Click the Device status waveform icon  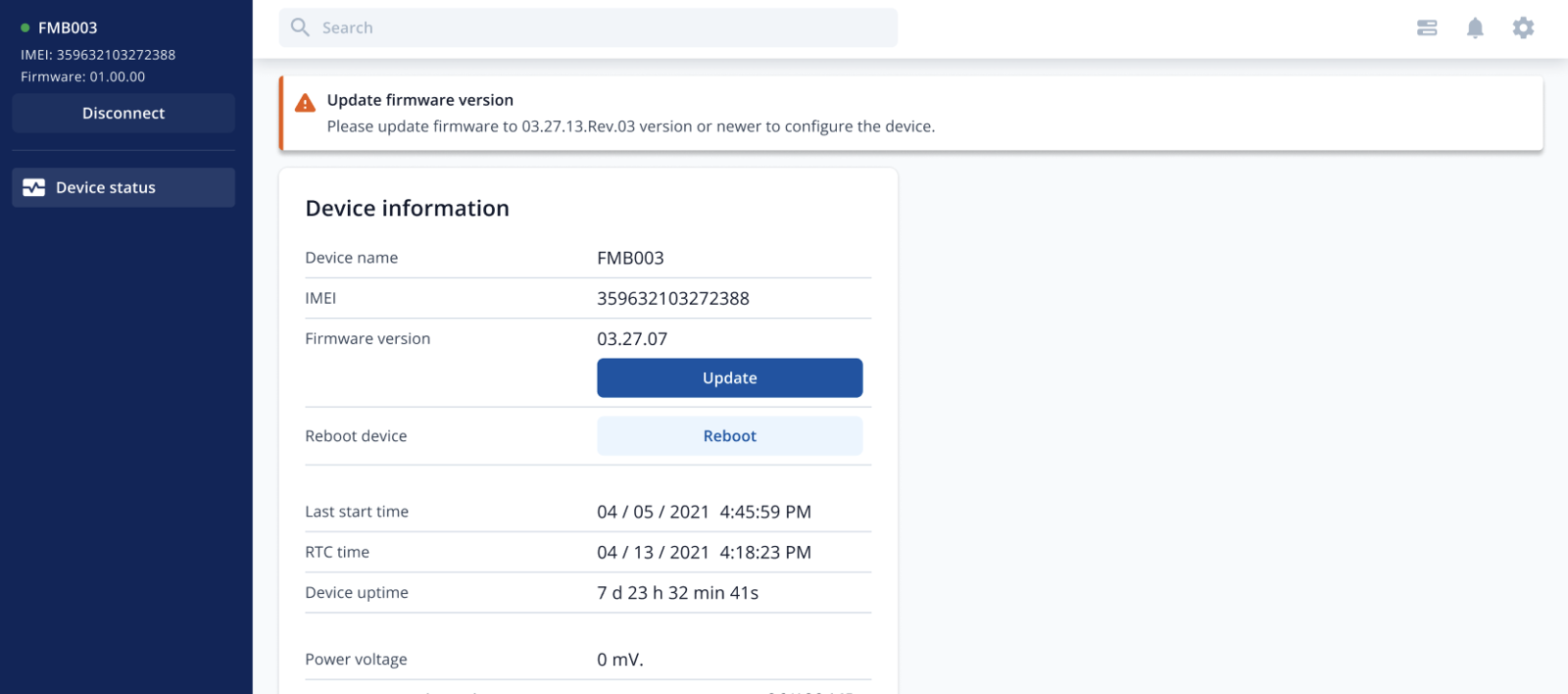click(x=34, y=187)
